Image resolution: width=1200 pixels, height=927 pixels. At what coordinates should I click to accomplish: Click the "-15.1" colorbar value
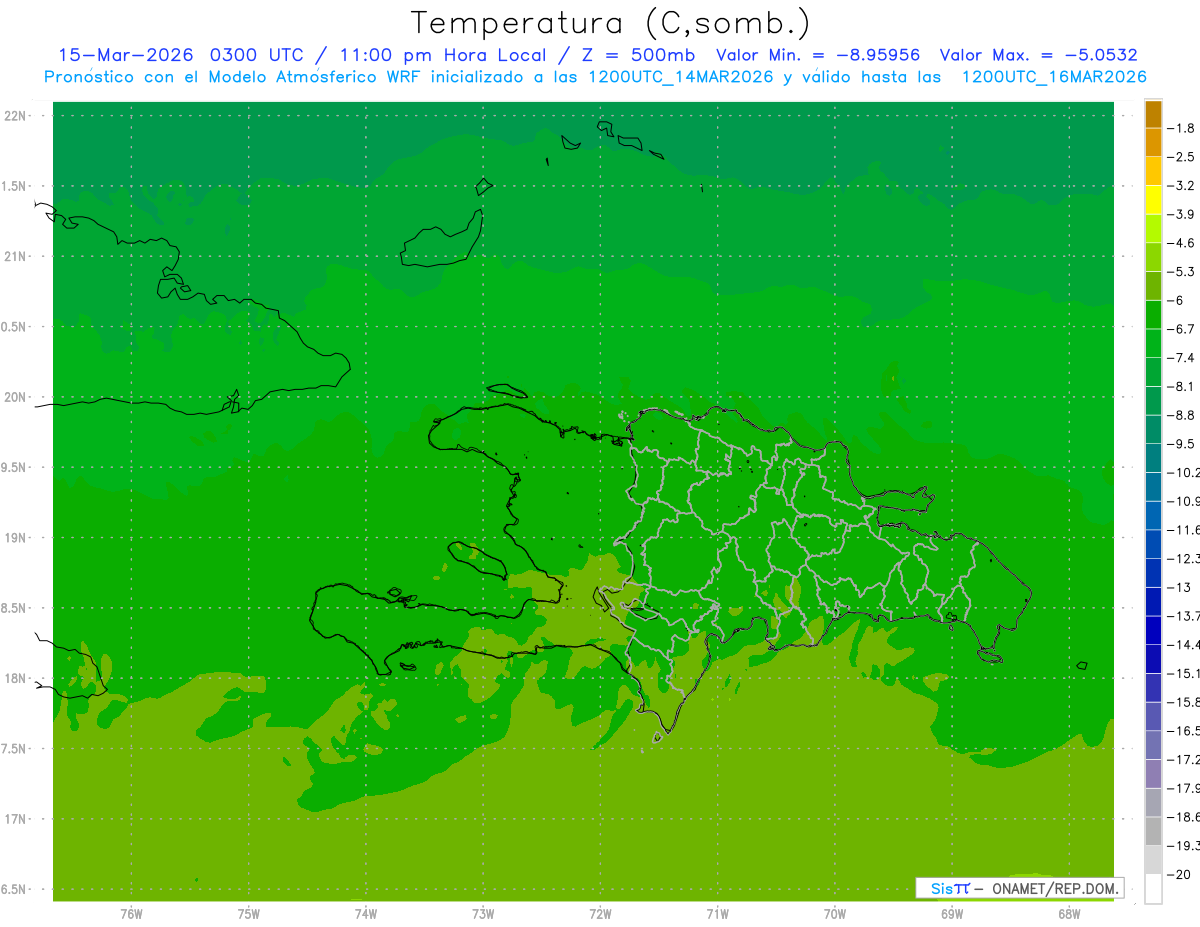pyautogui.click(x=1183, y=672)
